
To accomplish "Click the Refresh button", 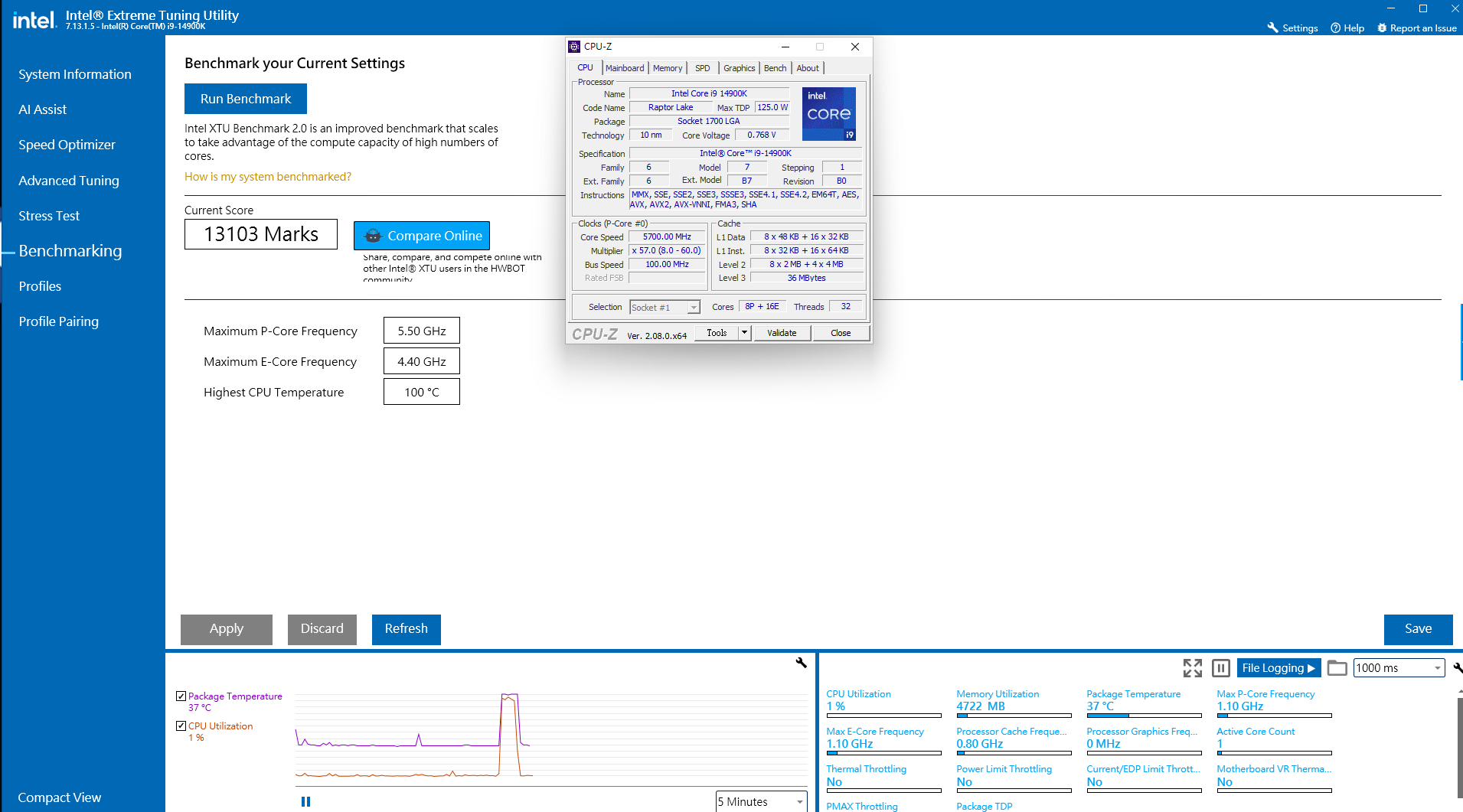I will pyautogui.click(x=407, y=629).
